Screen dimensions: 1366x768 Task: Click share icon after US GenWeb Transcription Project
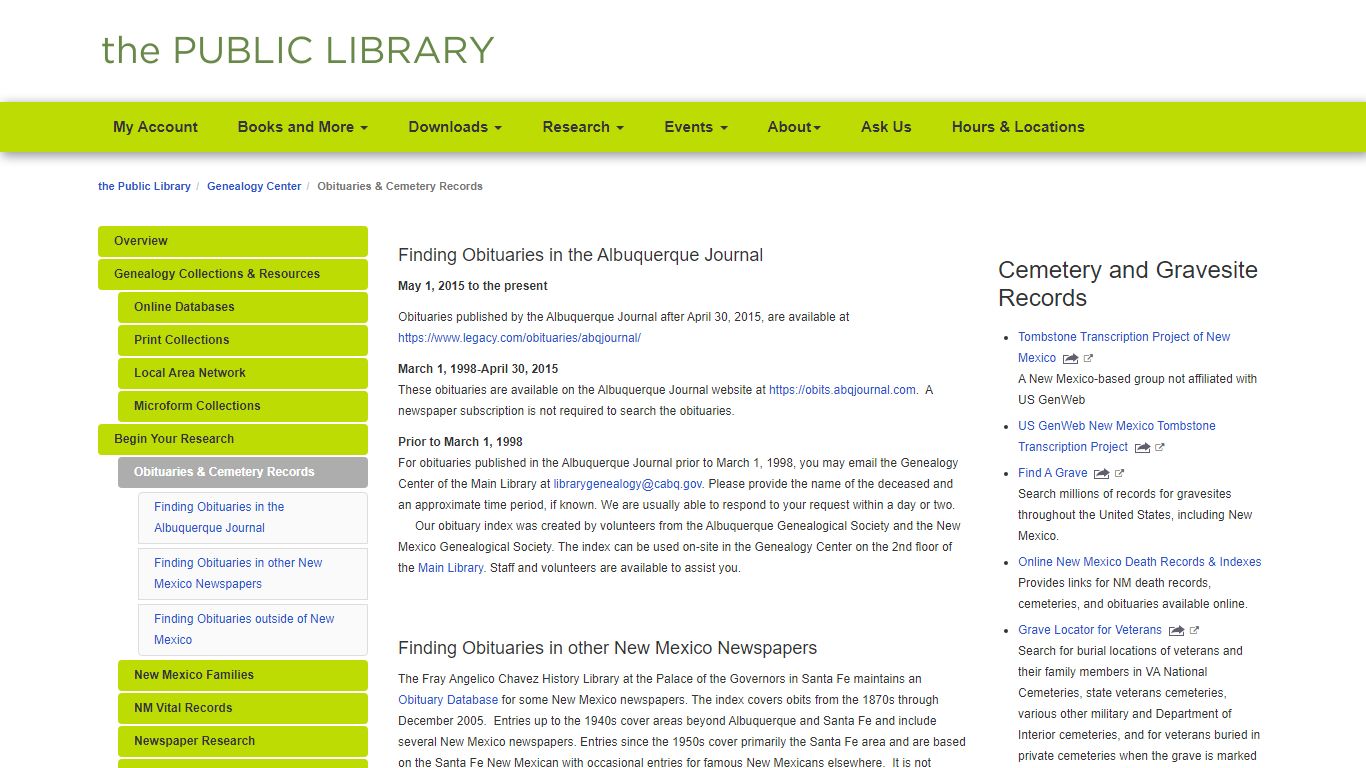tap(1142, 447)
